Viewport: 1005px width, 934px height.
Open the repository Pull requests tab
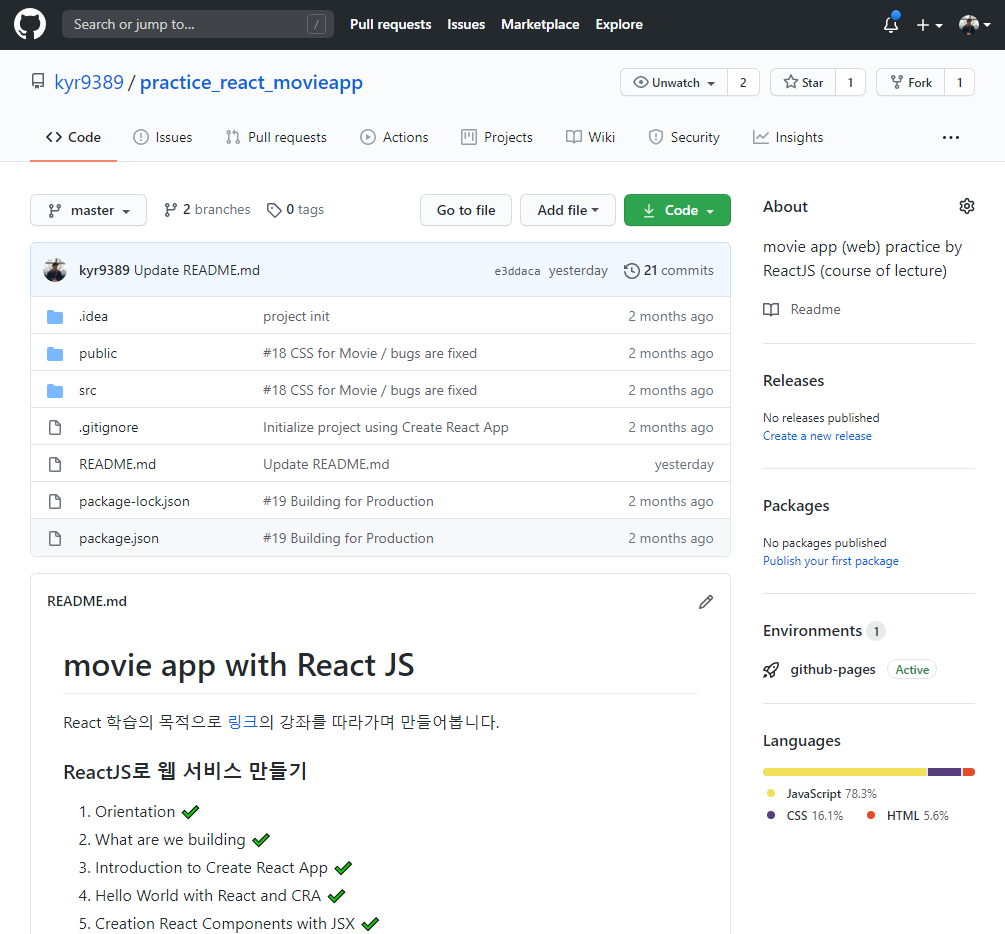point(276,137)
